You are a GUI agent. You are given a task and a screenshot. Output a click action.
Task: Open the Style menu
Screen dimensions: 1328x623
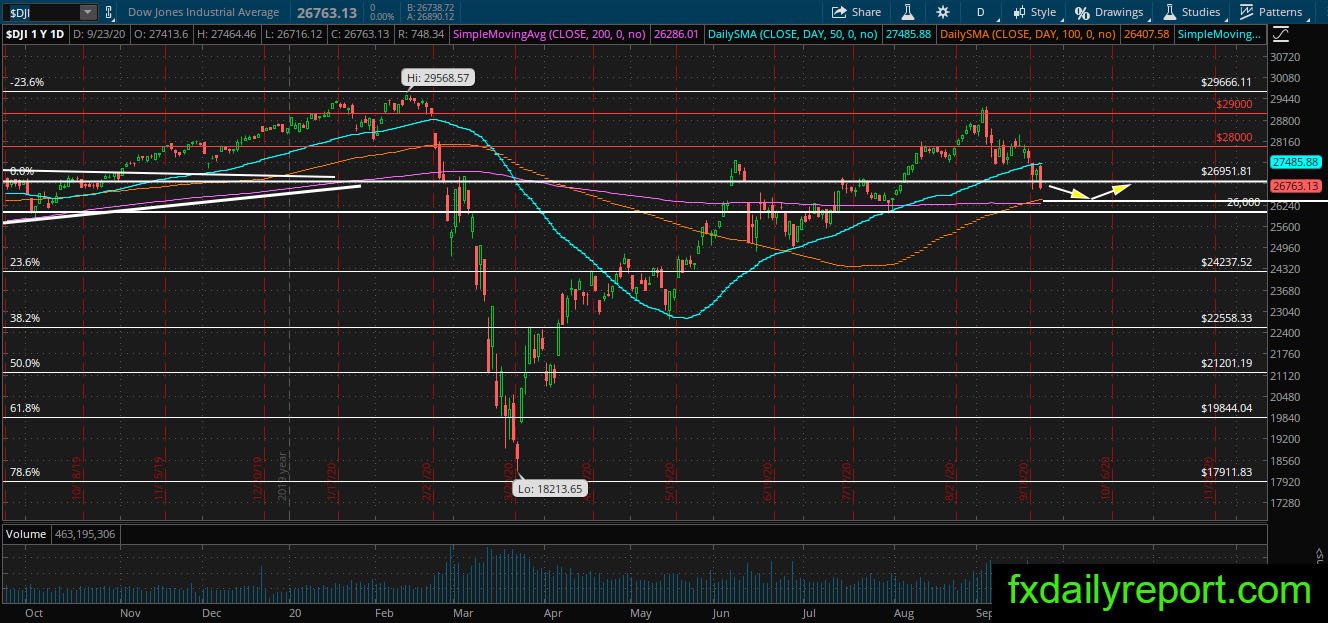point(1035,12)
